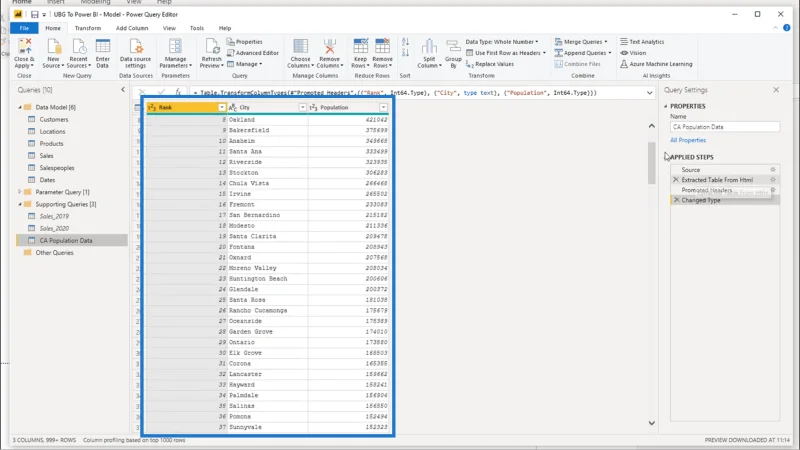Close the Query Settings pane

776,90
